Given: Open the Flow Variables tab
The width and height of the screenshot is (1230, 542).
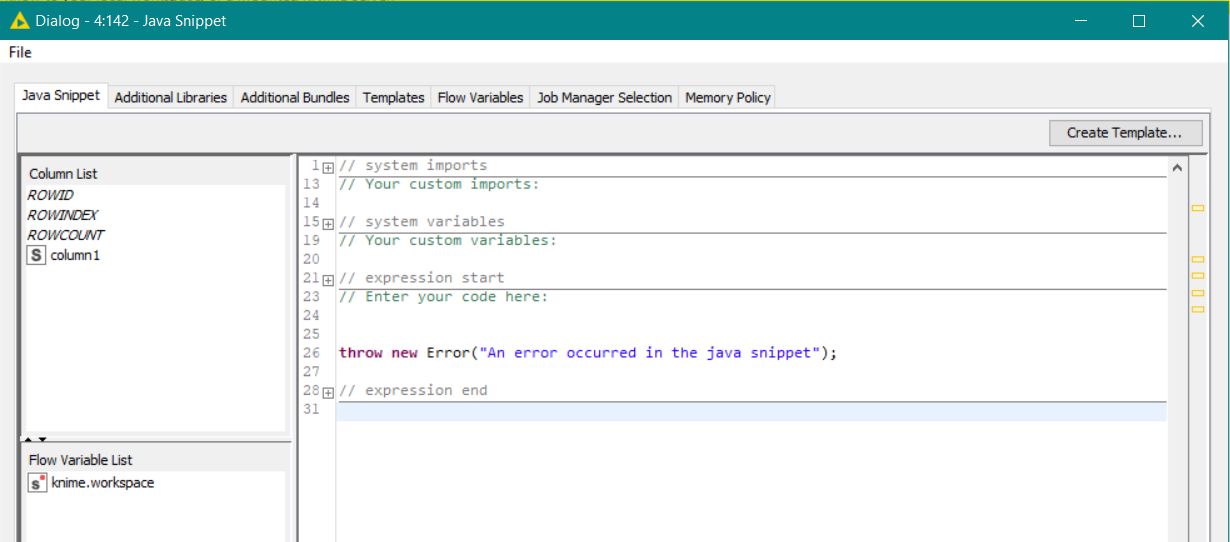Looking at the screenshot, I should (x=480, y=98).
